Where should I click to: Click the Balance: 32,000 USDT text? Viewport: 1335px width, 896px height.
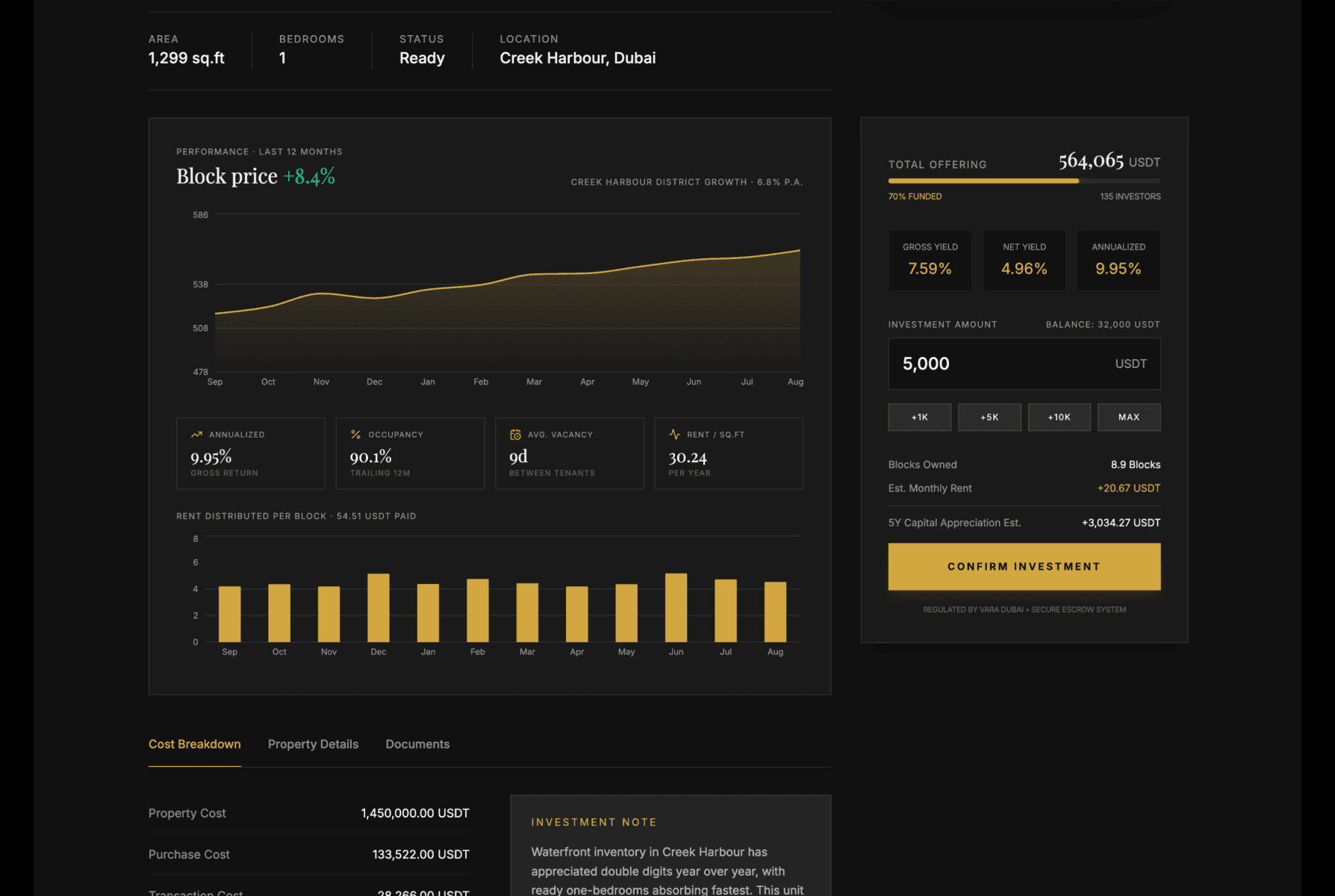coord(1103,324)
